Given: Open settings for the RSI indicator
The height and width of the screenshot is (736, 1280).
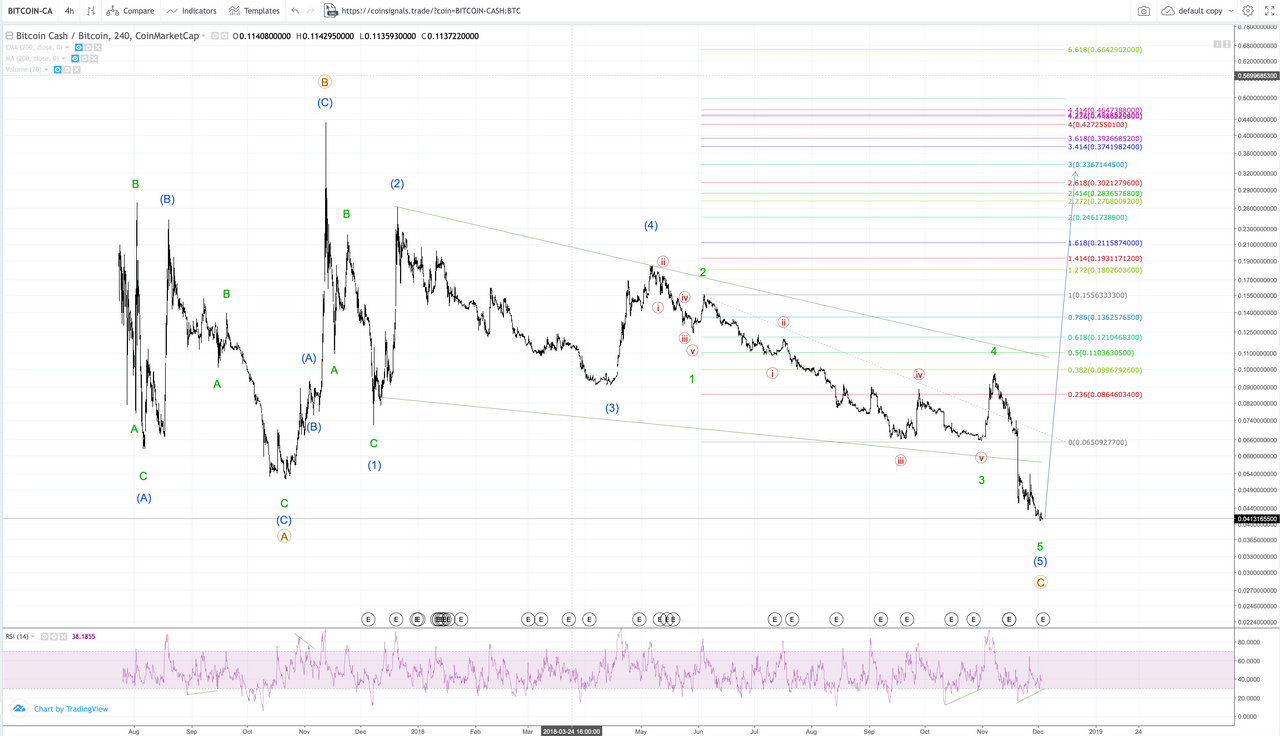Looking at the screenshot, I should [53, 636].
